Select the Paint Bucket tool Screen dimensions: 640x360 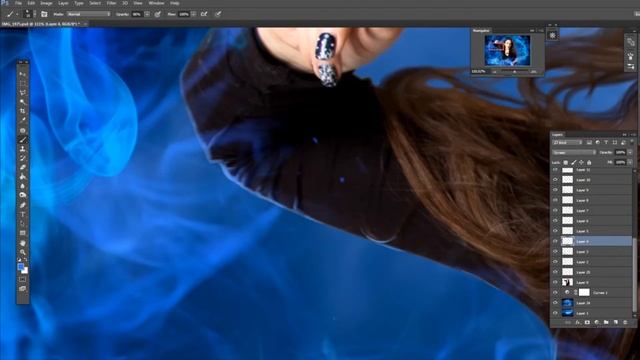(22, 177)
